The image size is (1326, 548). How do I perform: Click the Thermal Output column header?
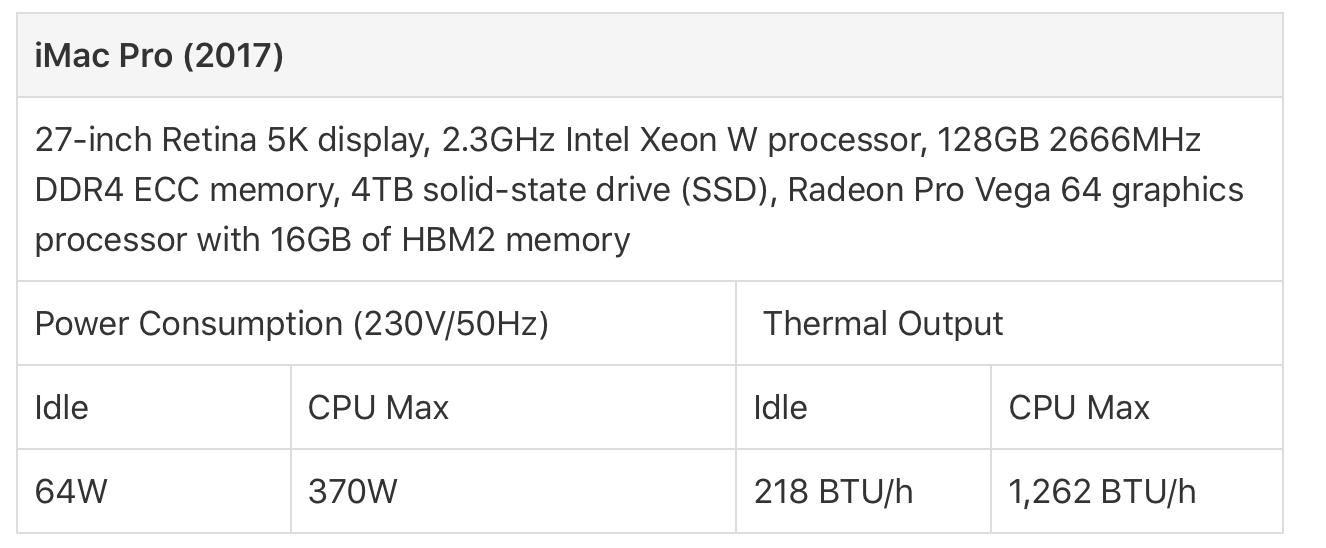(x=883, y=324)
